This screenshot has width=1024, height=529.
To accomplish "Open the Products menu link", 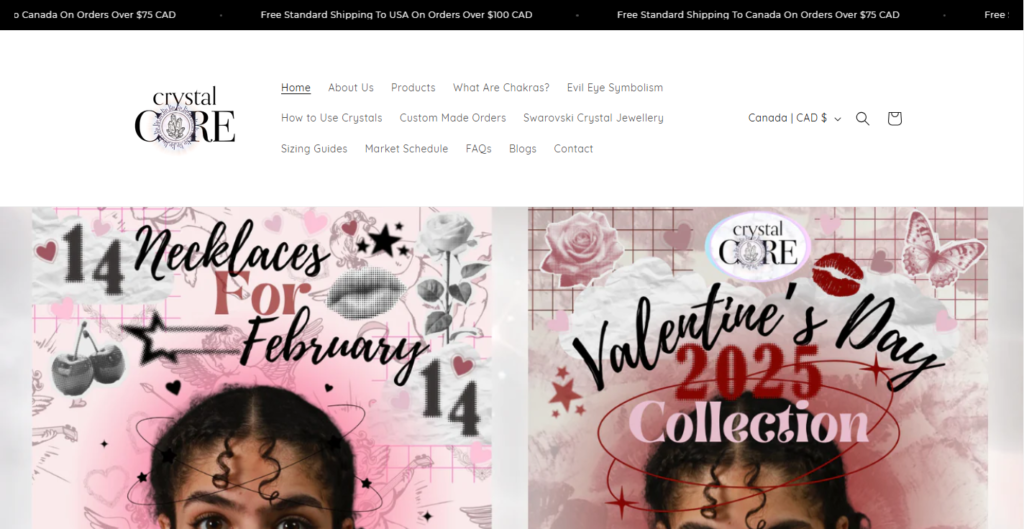I will (413, 88).
